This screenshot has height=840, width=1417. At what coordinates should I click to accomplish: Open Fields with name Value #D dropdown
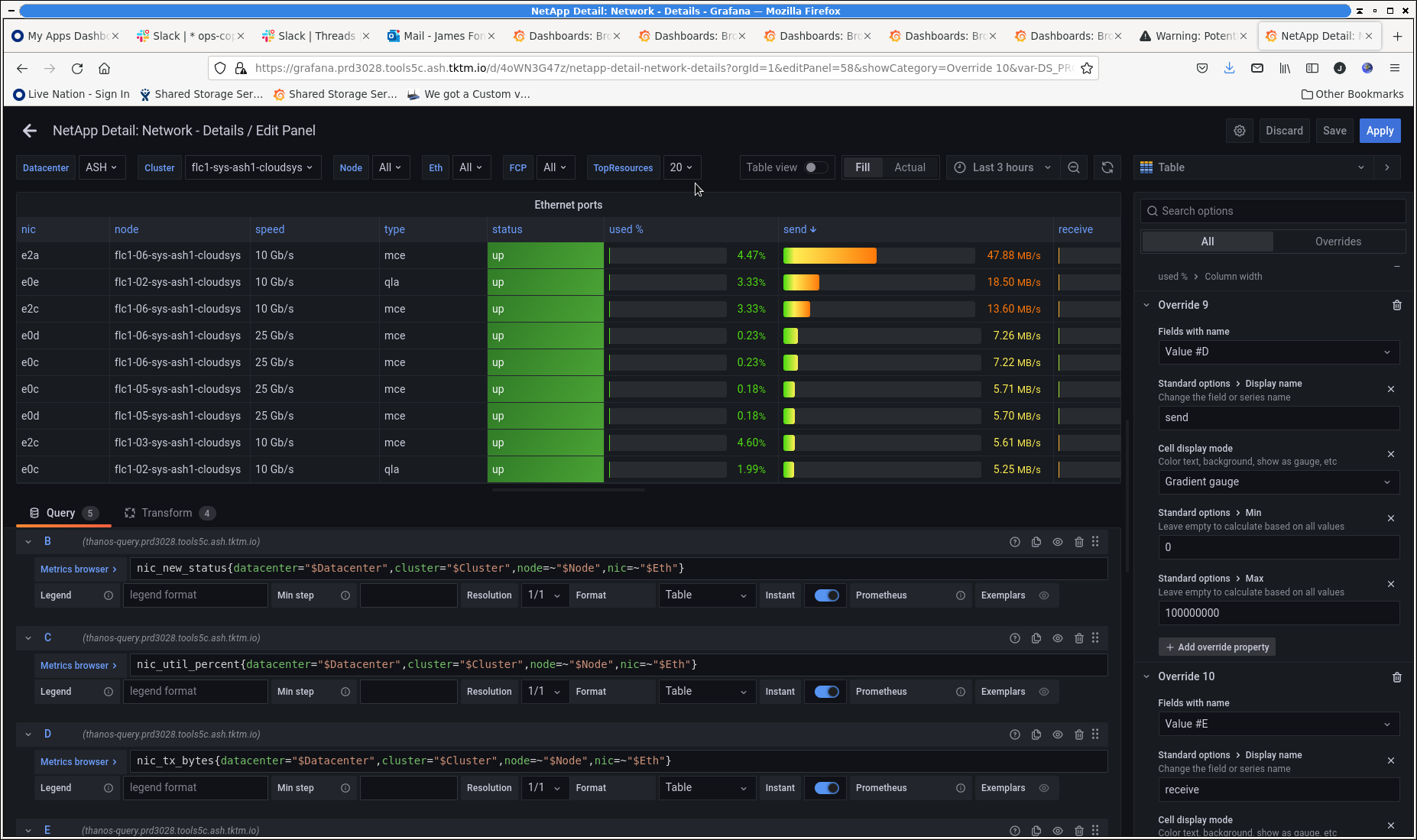pos(1279,352)
